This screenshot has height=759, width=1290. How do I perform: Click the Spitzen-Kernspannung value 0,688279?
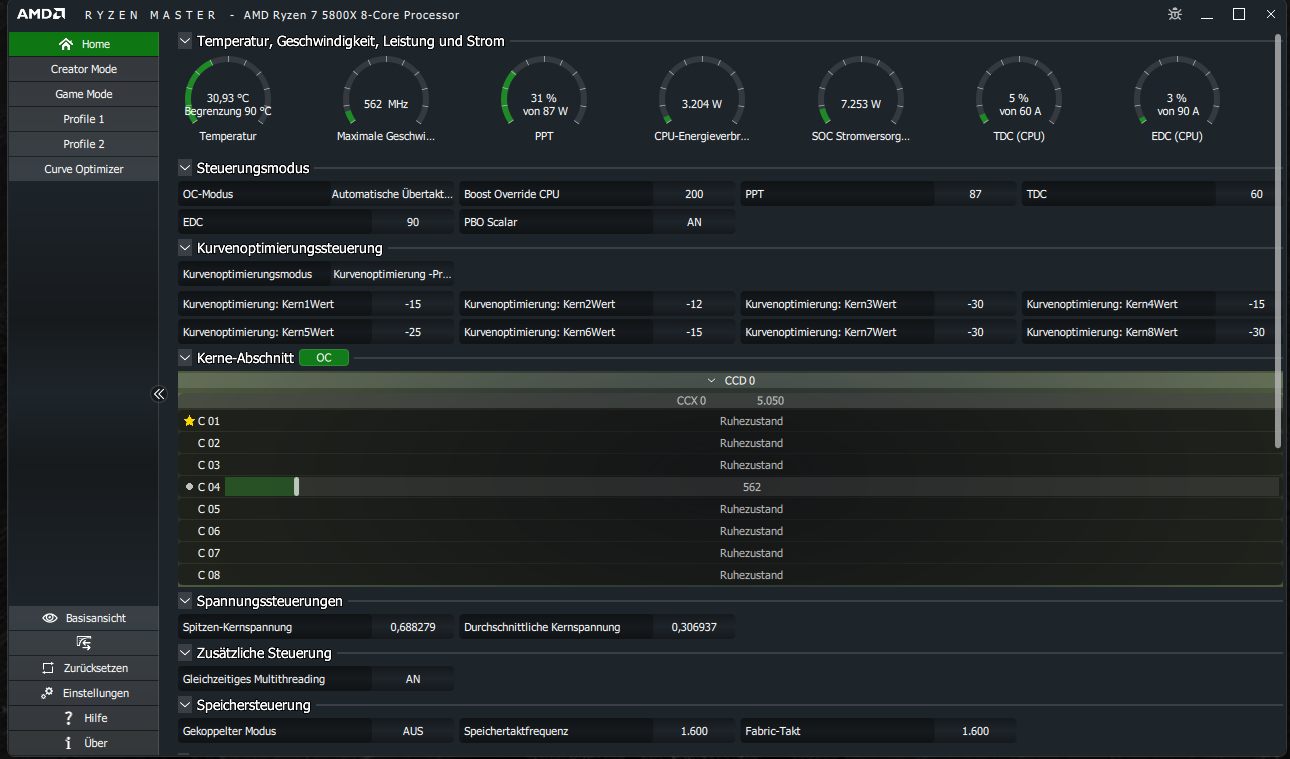point(413,627)
